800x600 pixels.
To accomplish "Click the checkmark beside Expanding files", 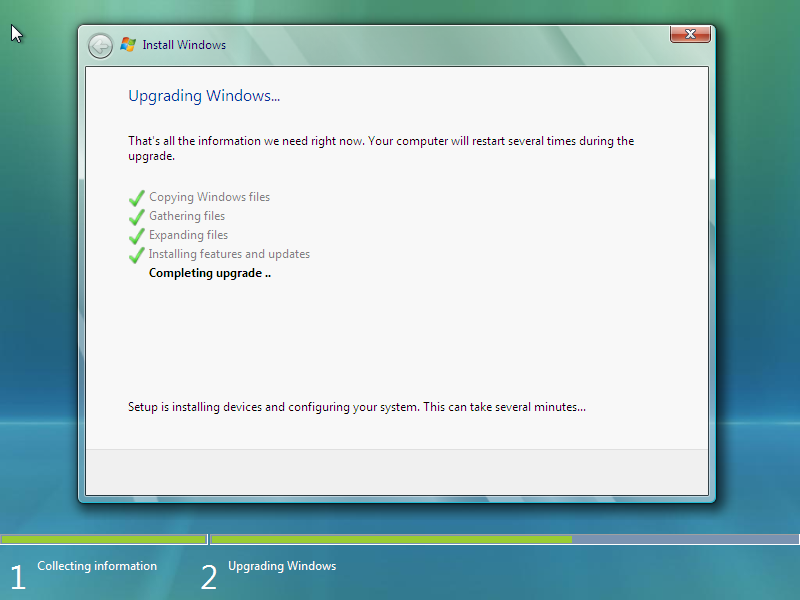I will click(136, 235).
